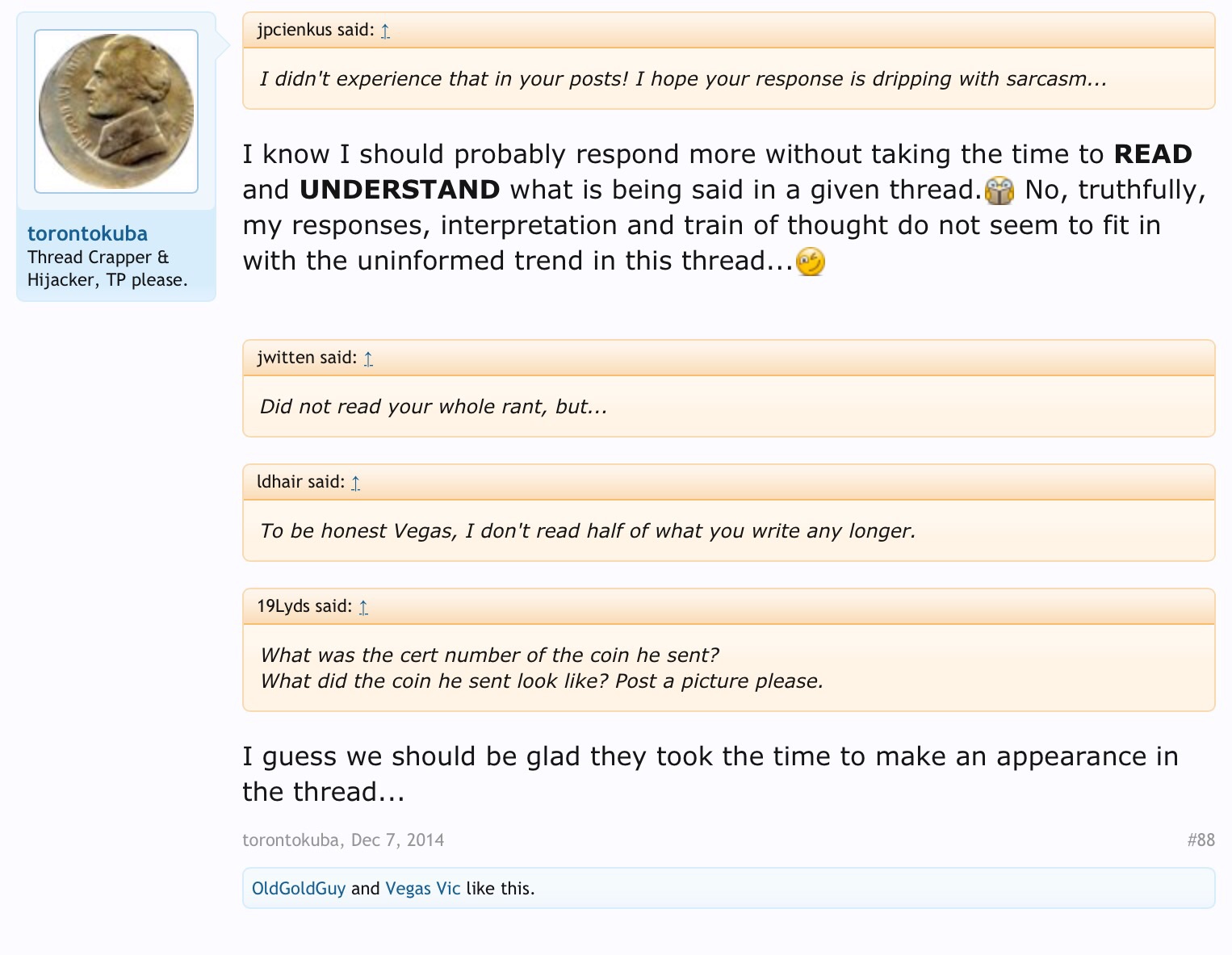
Task: Click the jump arrow beside jwitten said
Action: click(x=368, y=358)
